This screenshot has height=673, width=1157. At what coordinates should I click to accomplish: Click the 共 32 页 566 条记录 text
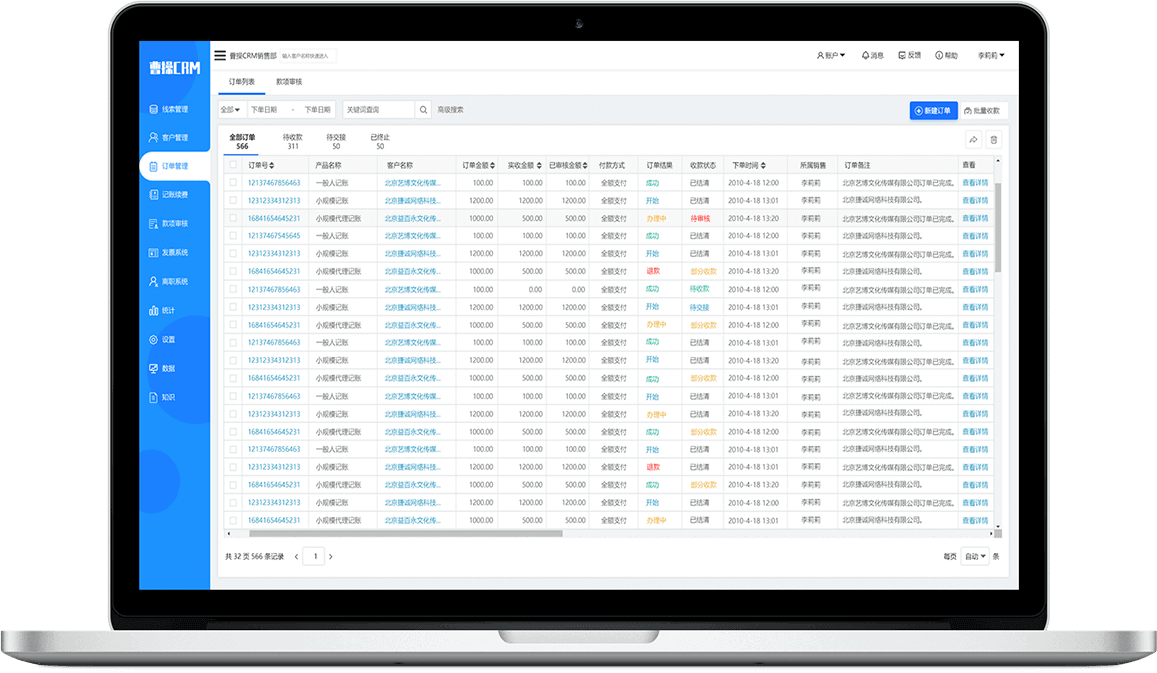[255, 556]
